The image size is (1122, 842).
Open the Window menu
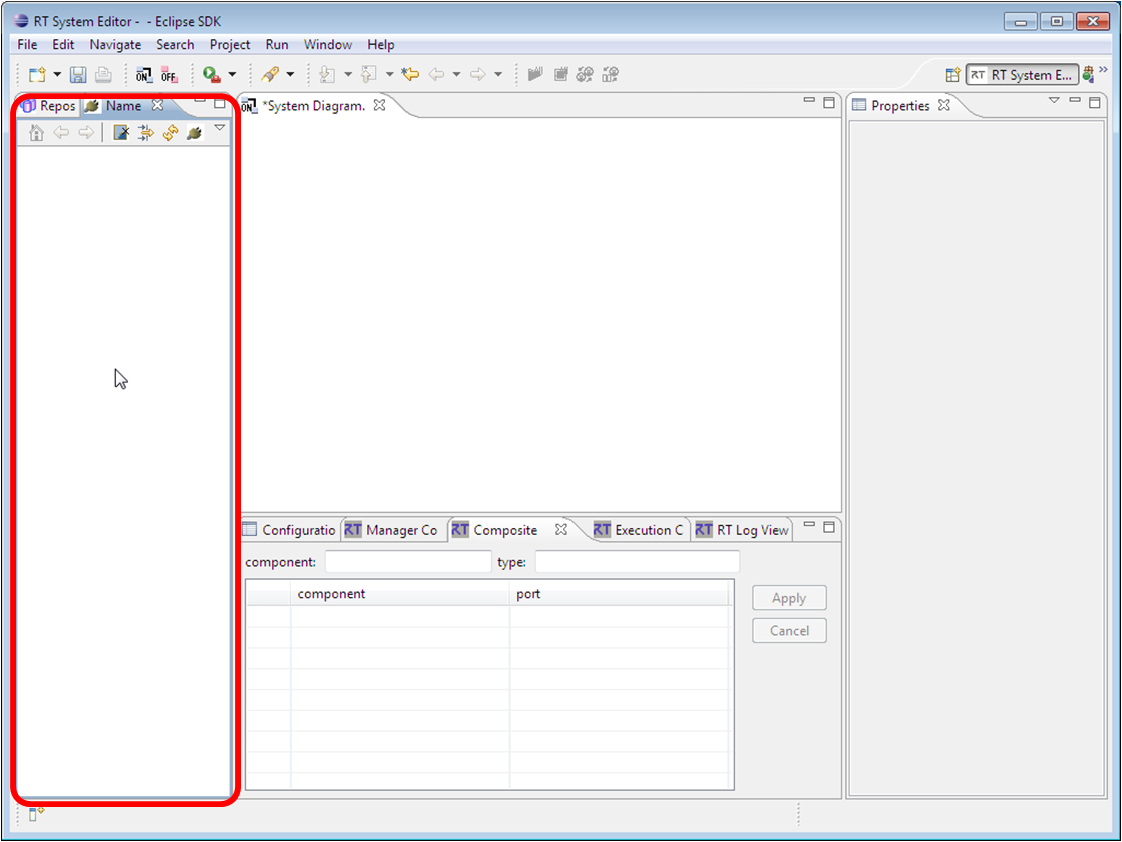tap(328, 44)
